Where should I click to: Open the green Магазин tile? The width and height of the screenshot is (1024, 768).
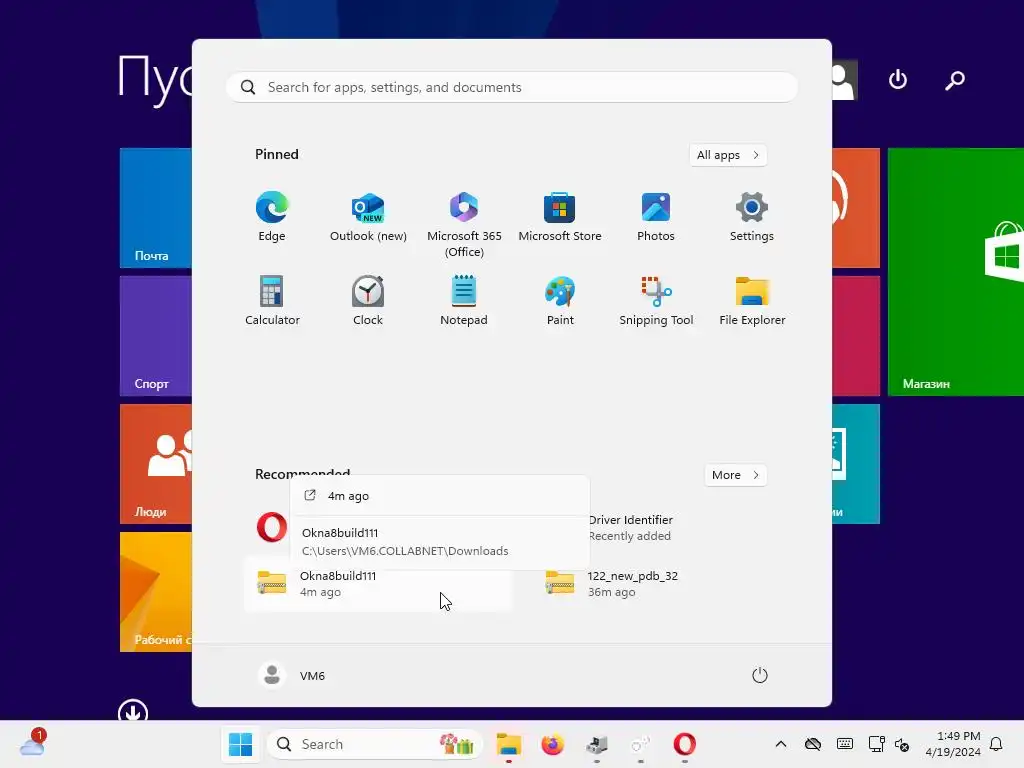955,272
